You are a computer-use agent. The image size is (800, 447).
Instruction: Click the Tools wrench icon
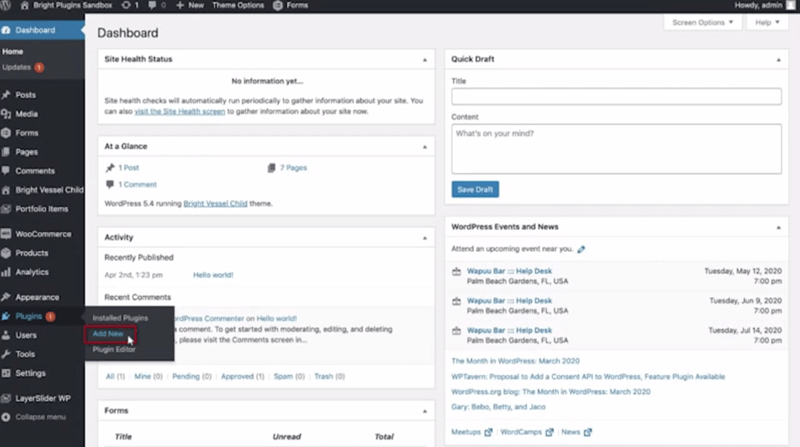(x=6, y=354)
